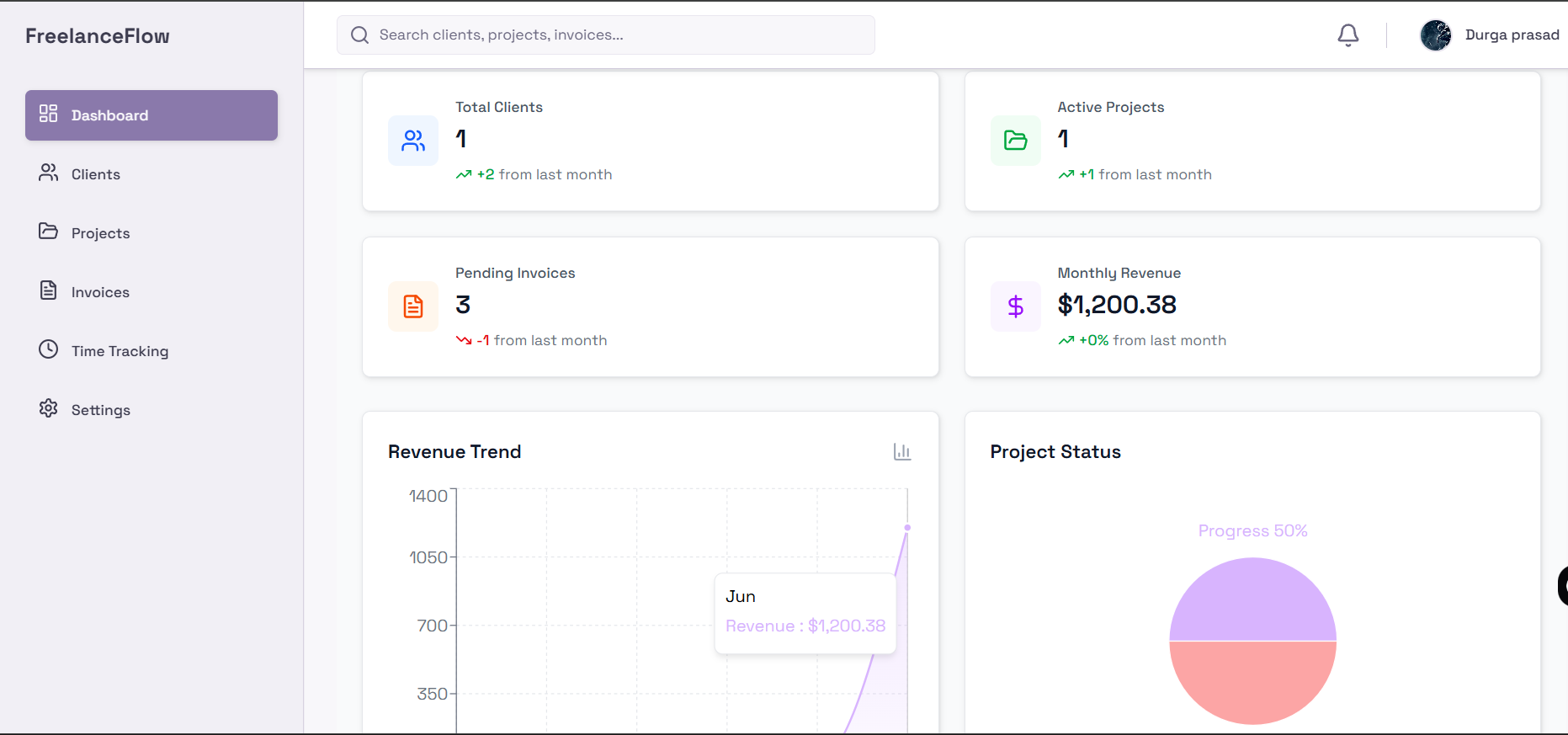The image size is (1568, 735).
Task: Click the Monthly Revenue dollar icon
Action: tap(1015, 306)
